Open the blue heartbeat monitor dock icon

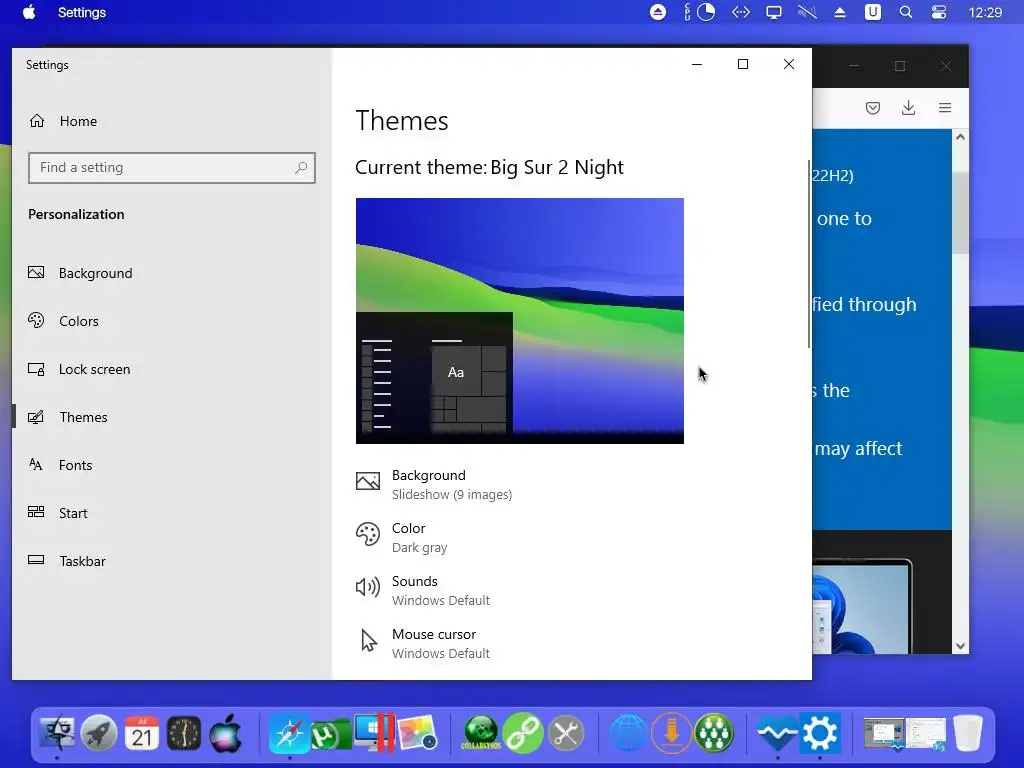[x=777, y=733]
